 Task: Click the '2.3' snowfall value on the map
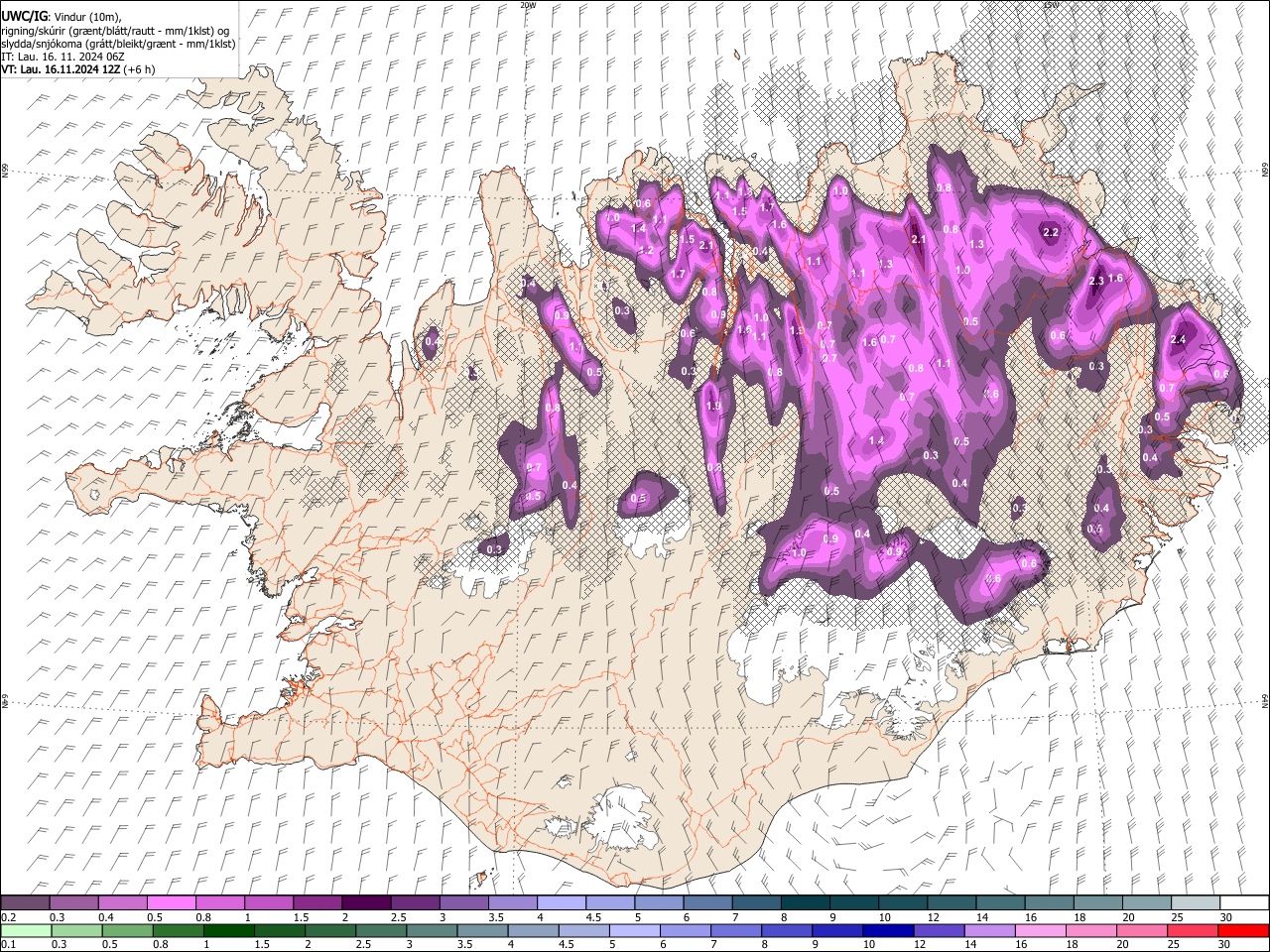pyautogui.click(x=1096, y=282)
